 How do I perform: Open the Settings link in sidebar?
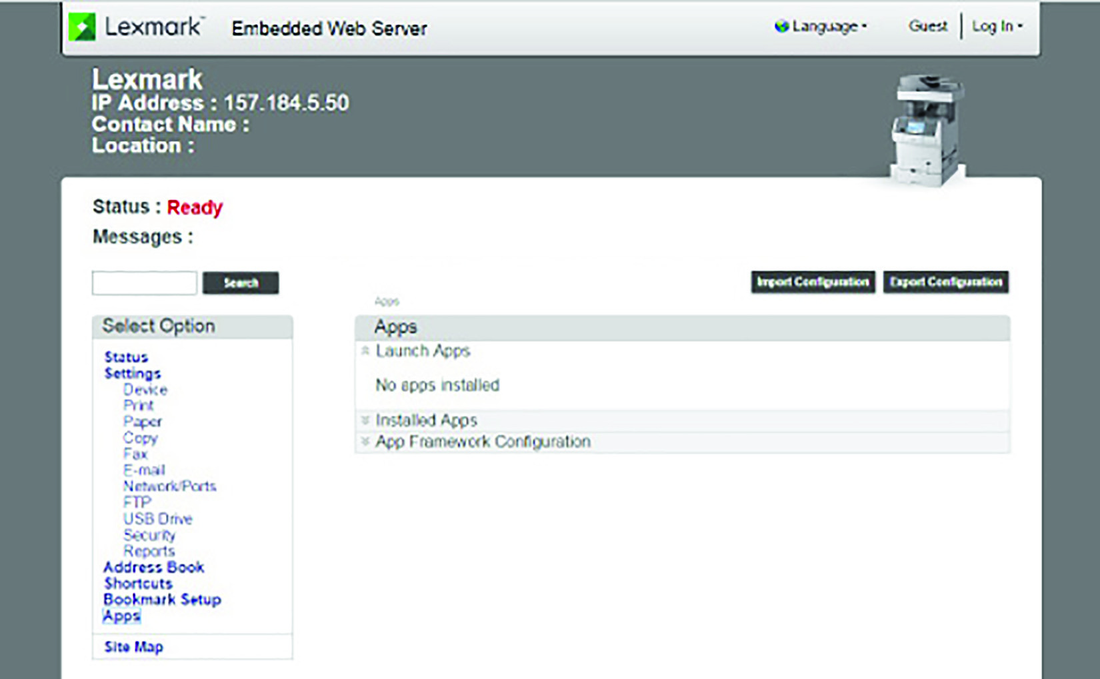click(x=133, y=373)
